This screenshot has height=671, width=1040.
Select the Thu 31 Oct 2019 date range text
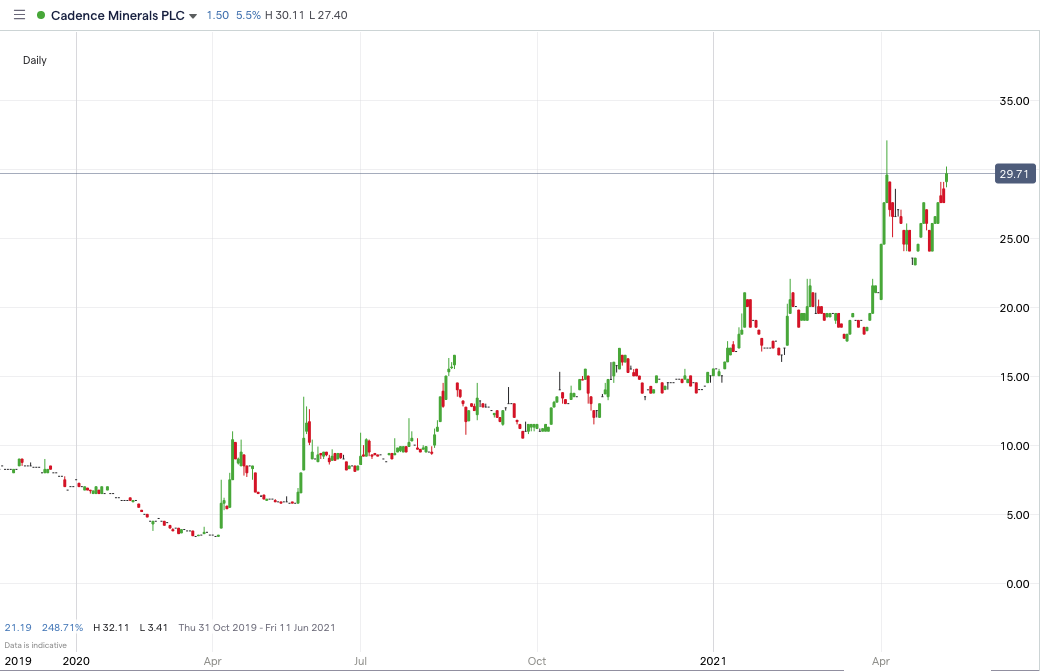tap(220, 627)
